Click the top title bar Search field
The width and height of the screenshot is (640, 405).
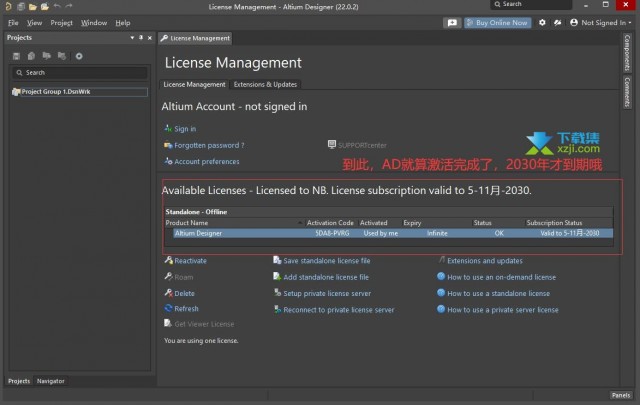tap(531, 4)
